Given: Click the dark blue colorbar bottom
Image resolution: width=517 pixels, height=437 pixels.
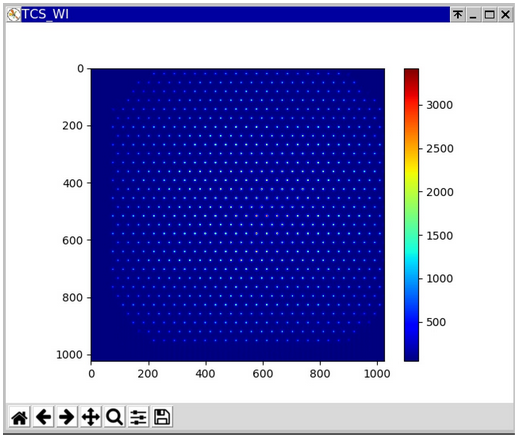Looking at the screenshot, I should (x=411, y=353).
